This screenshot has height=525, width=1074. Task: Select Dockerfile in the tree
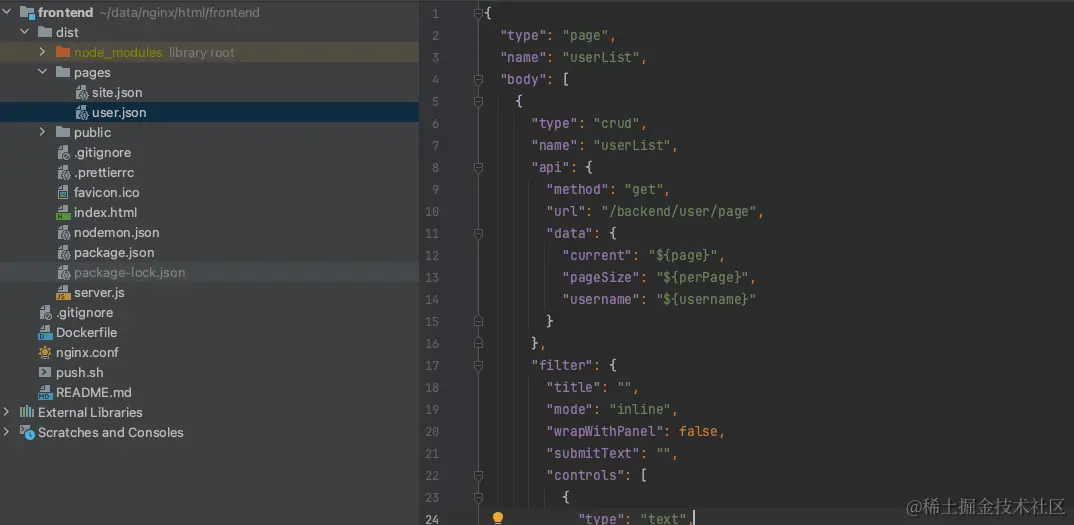86,332
